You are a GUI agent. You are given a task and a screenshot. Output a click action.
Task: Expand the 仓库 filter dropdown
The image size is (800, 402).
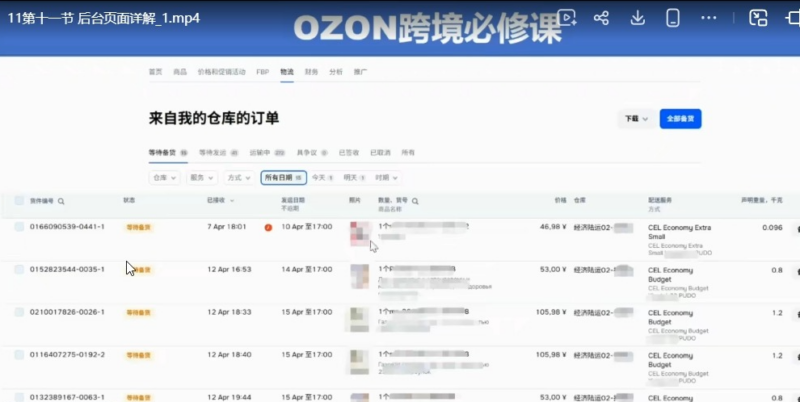(164, 178)
